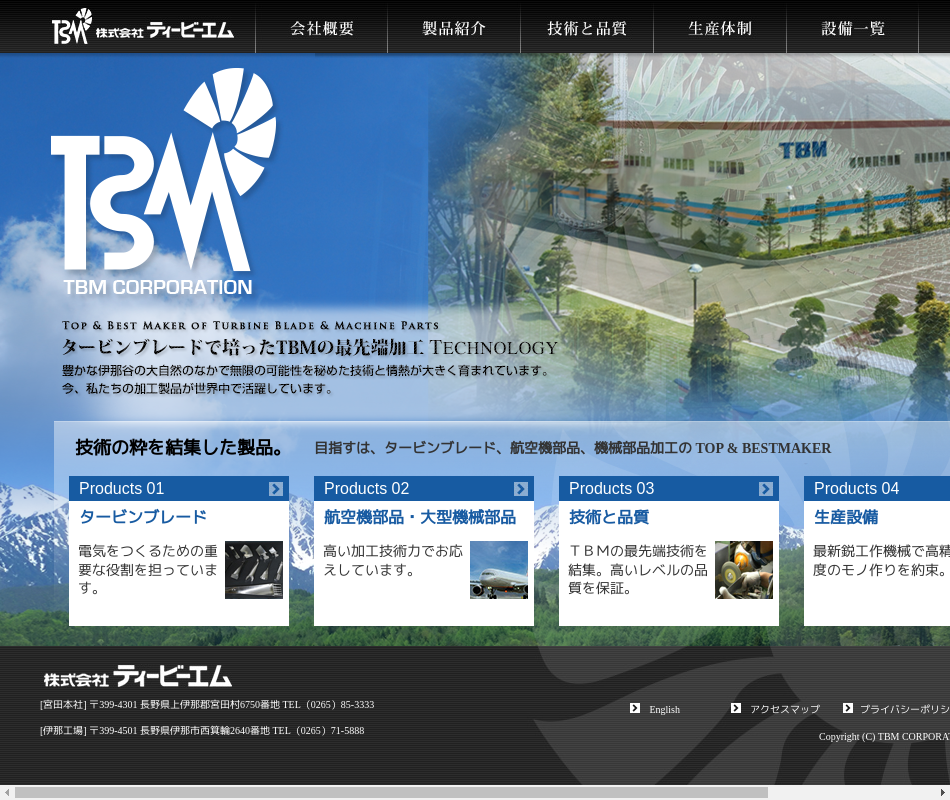Screen dimensions: 950x800
Task: Open the 会社概要 menu item
Action: 322,28
